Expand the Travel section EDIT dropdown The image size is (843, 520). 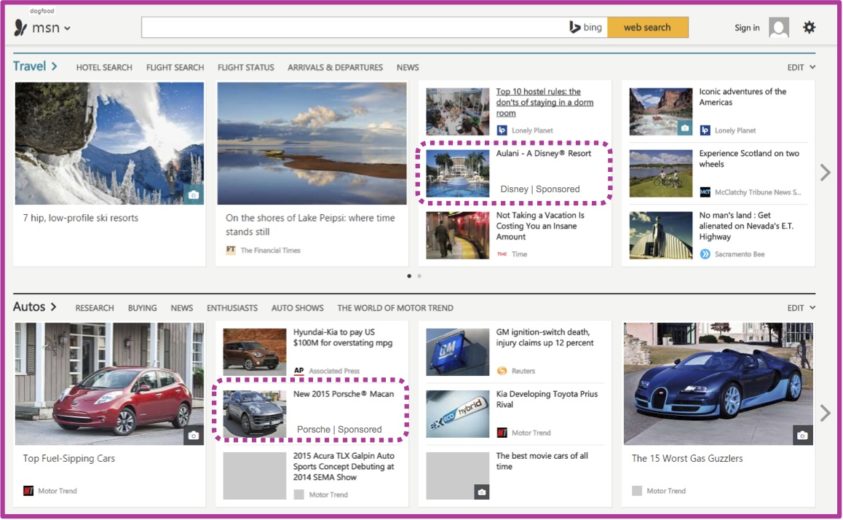click(x=801, y=67)
